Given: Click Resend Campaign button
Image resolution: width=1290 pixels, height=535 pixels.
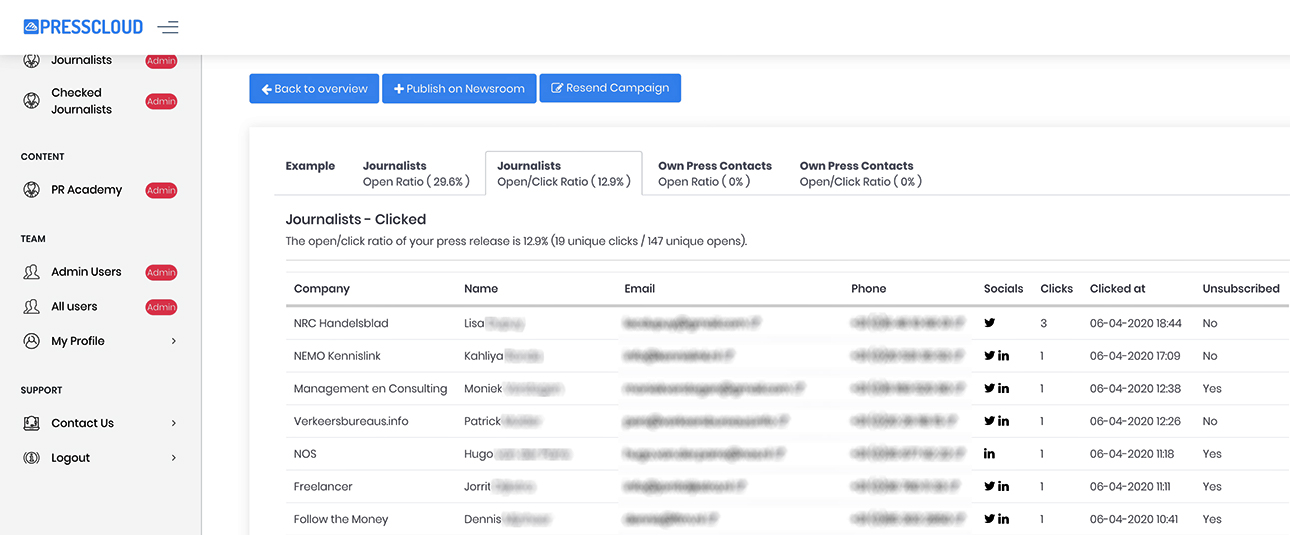Looking at the screenshot, I should (610, 88).
